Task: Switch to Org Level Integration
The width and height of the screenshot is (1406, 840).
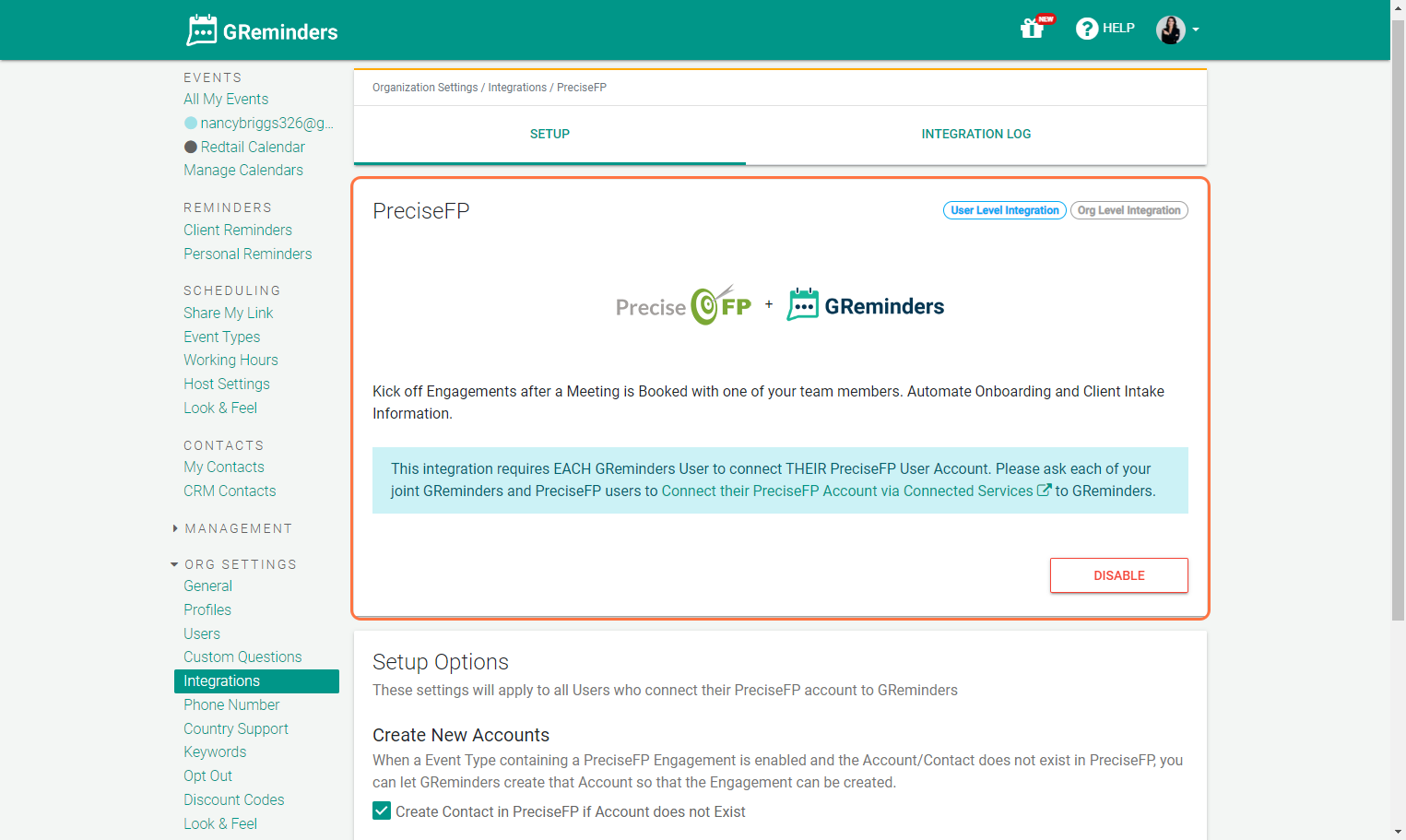Action: pyautogui.click(x=1128, y=209)
